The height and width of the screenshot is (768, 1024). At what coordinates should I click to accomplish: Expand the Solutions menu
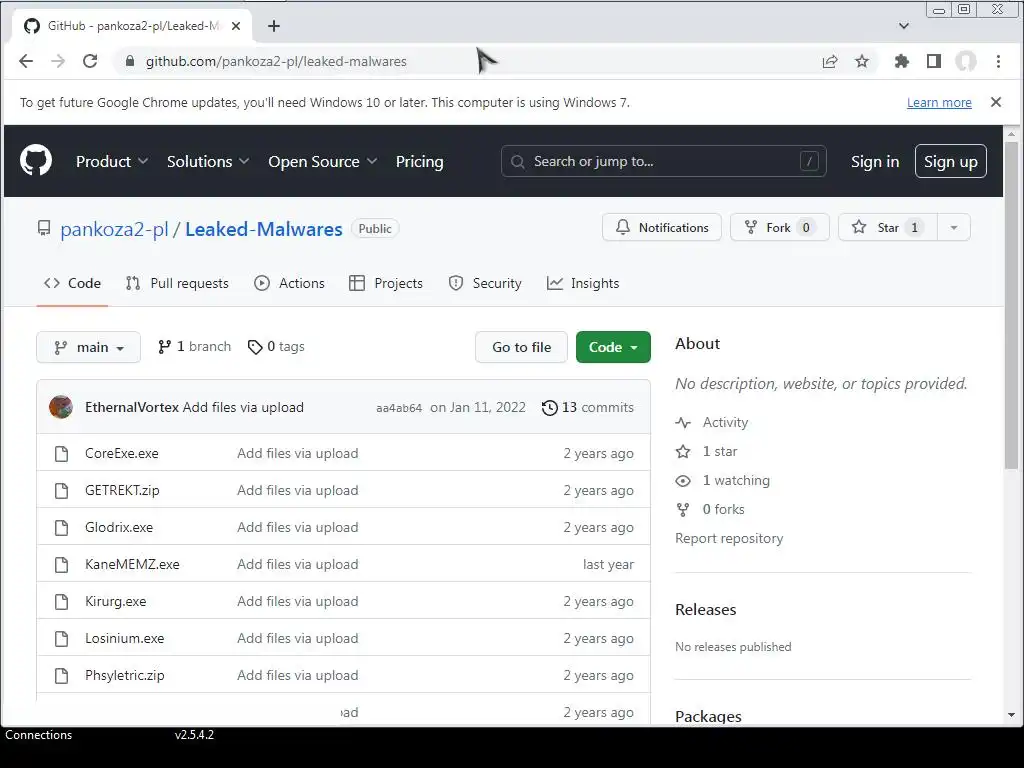(208, 161)
